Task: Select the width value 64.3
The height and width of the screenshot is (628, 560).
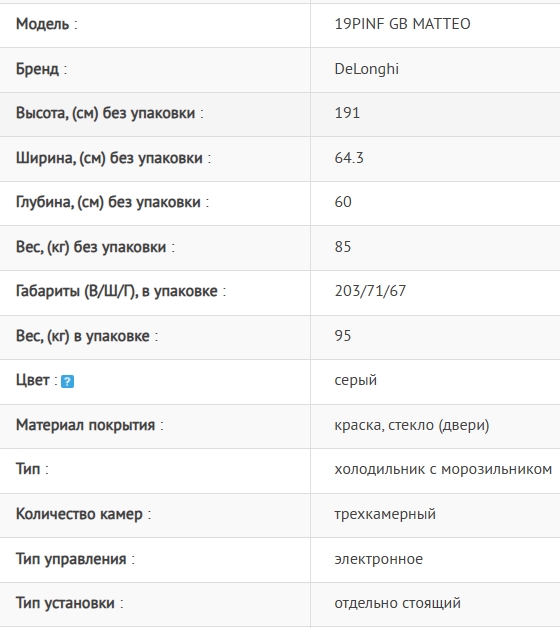Action: click(349, 158)
